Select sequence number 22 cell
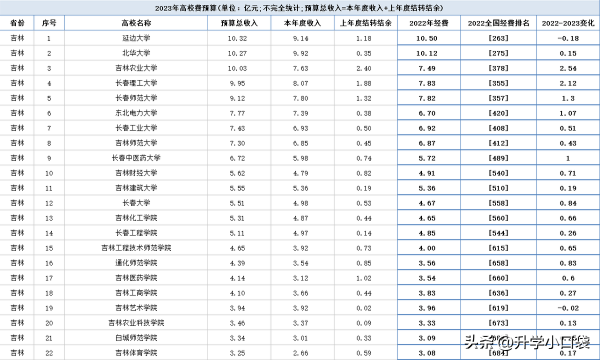The height and width of the screenshot is (360, 600). [49, 353]
